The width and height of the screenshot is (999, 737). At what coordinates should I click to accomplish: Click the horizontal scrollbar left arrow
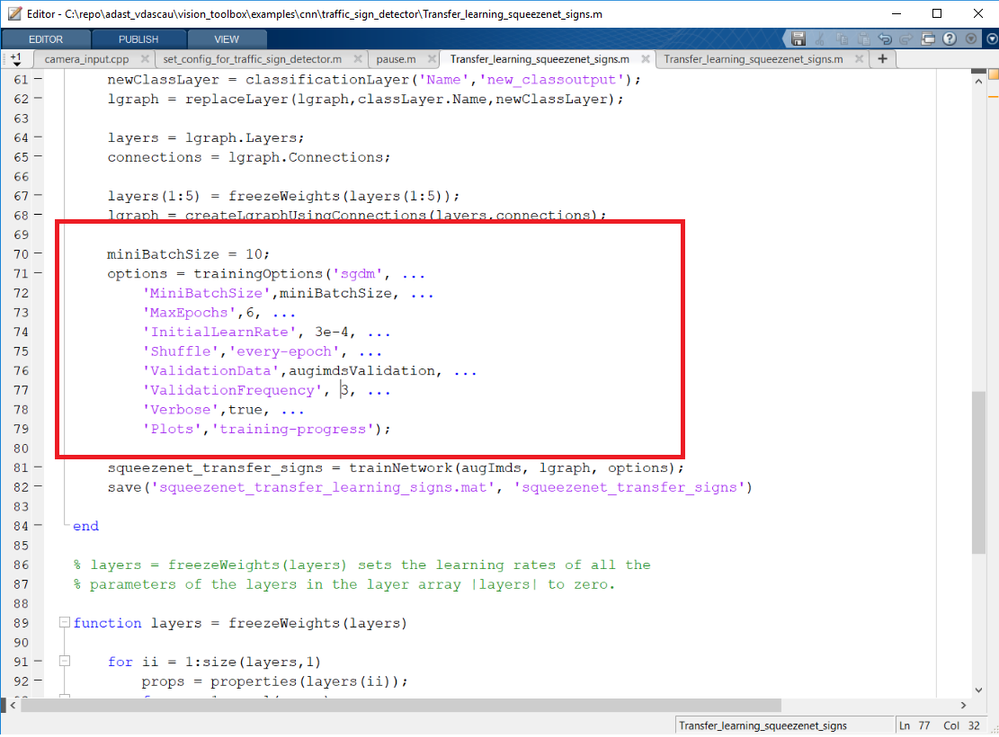point(13,705)
